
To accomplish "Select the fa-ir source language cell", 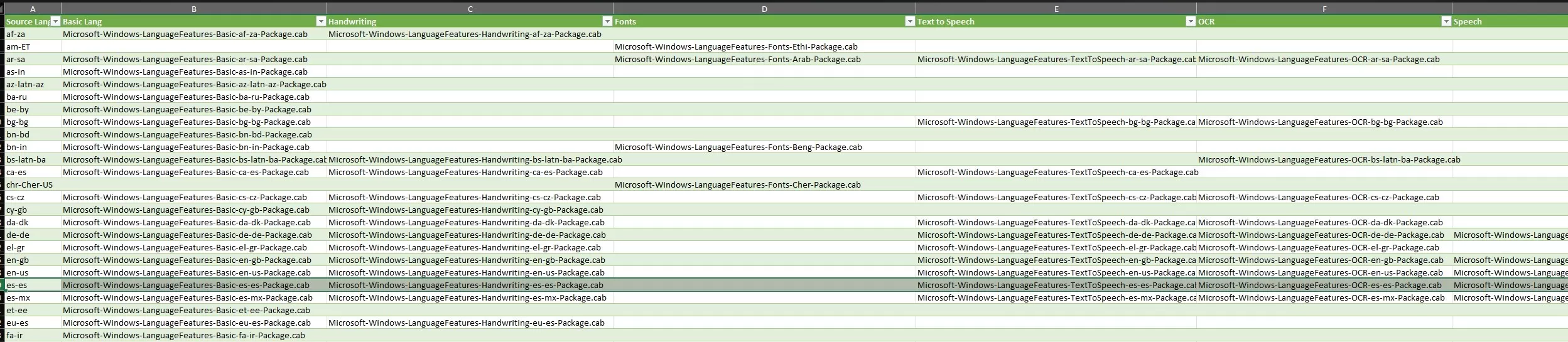I will pyautogui.click(x=33, y=335).
